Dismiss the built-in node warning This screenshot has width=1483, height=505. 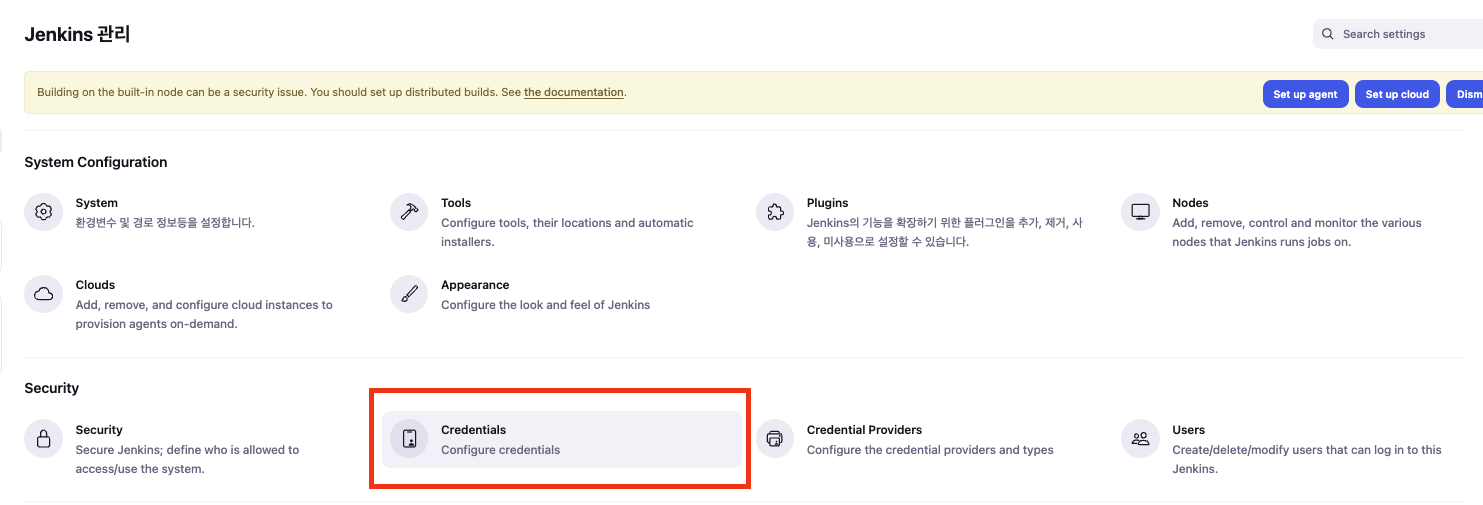[x=1465, y=94]
